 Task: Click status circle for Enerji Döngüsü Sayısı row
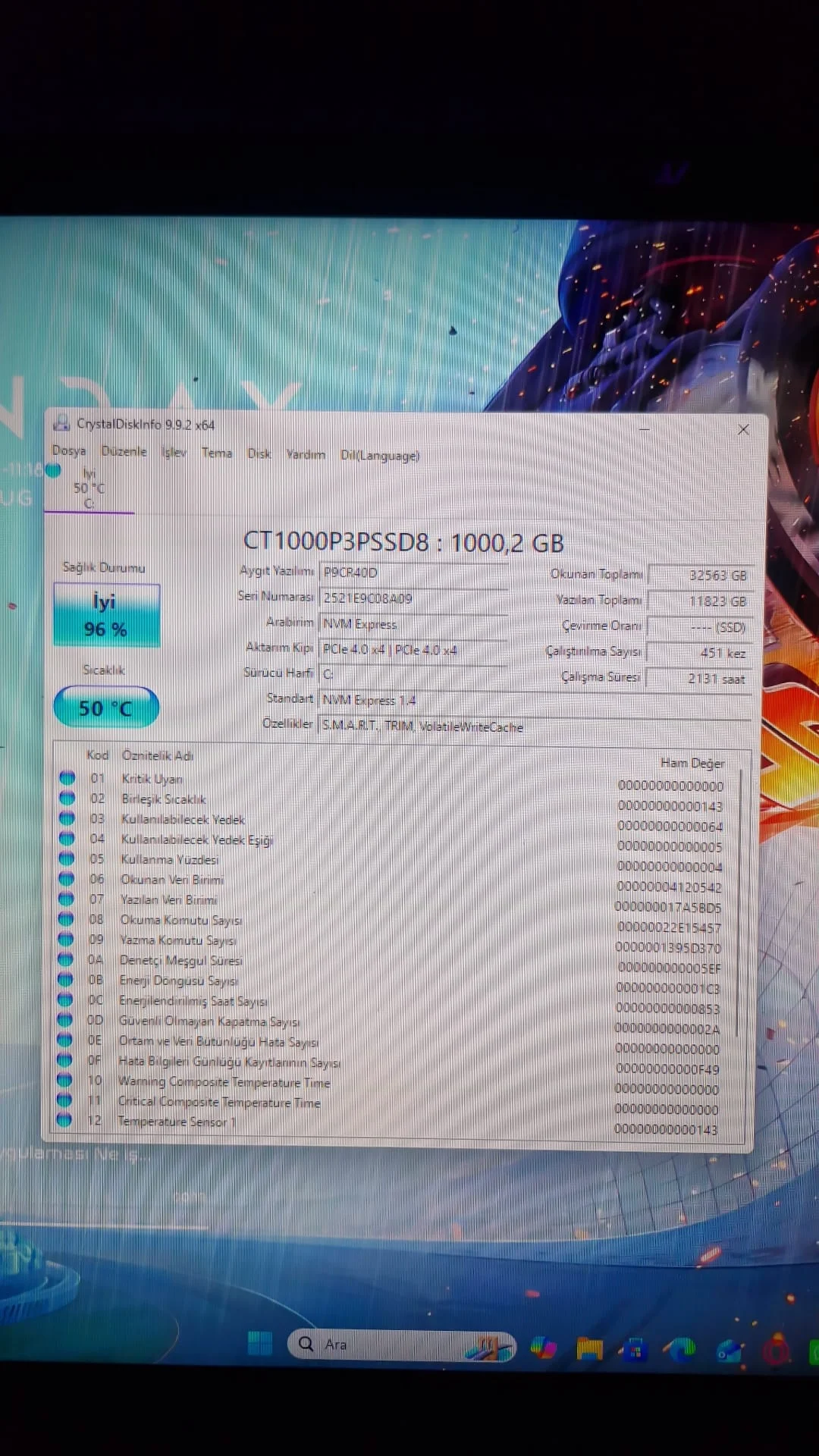[66, 979]
